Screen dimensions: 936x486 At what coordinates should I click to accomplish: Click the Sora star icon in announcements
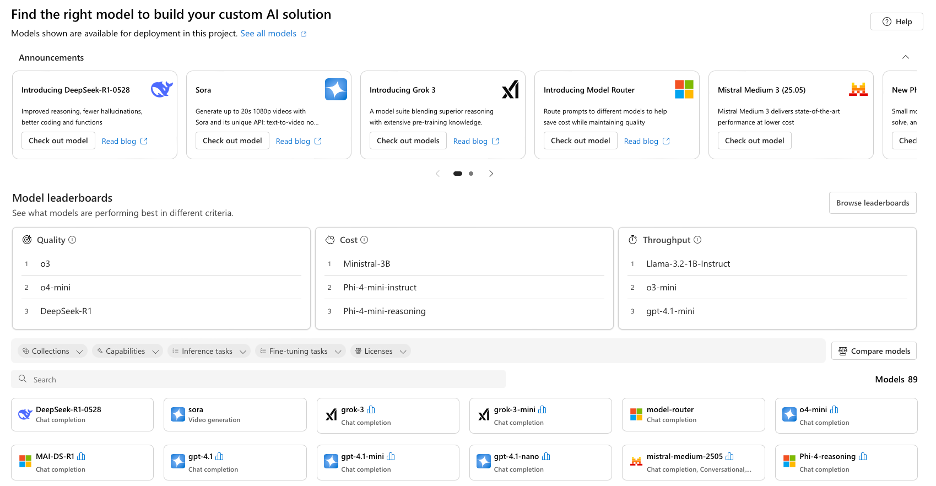[336, 90]
